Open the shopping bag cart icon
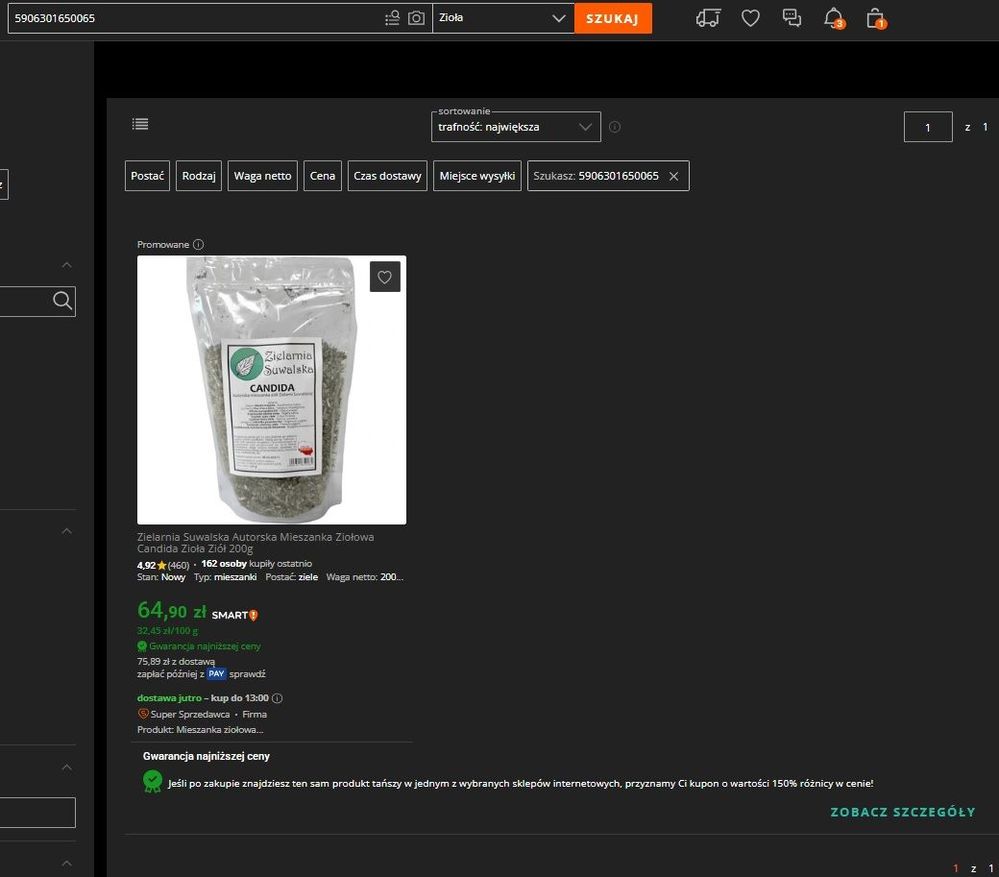The height and width of the screenshot is (877, 999). point(876,18)
